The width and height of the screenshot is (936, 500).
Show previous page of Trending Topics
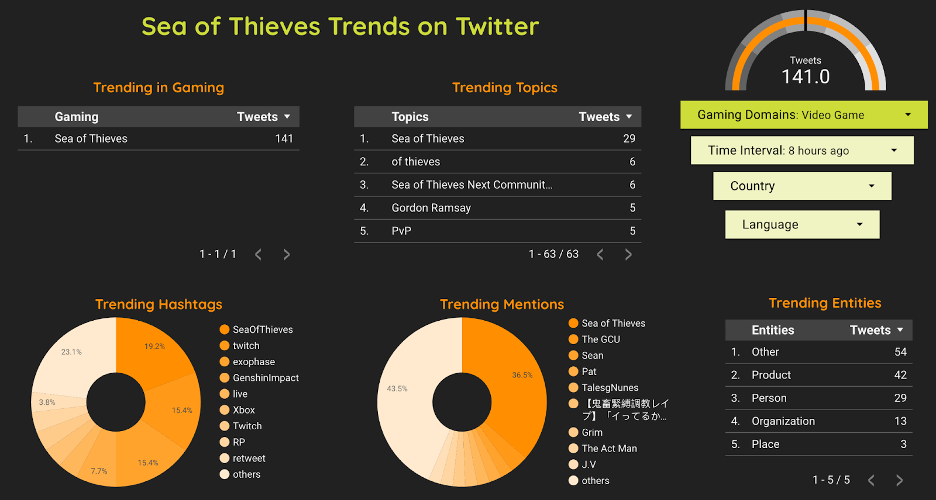600,255
